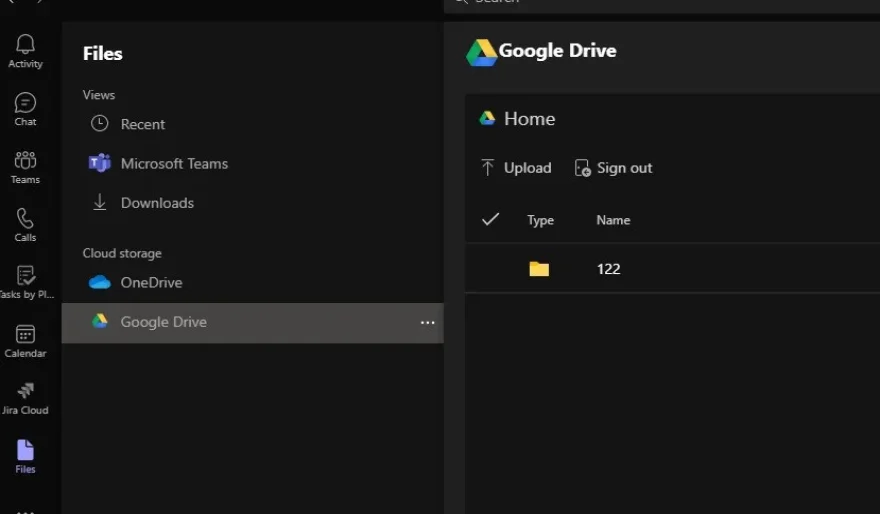Open the Tasks by Planner app
The height and width of the screenshot is (514, 880).
tap(25, 282)
